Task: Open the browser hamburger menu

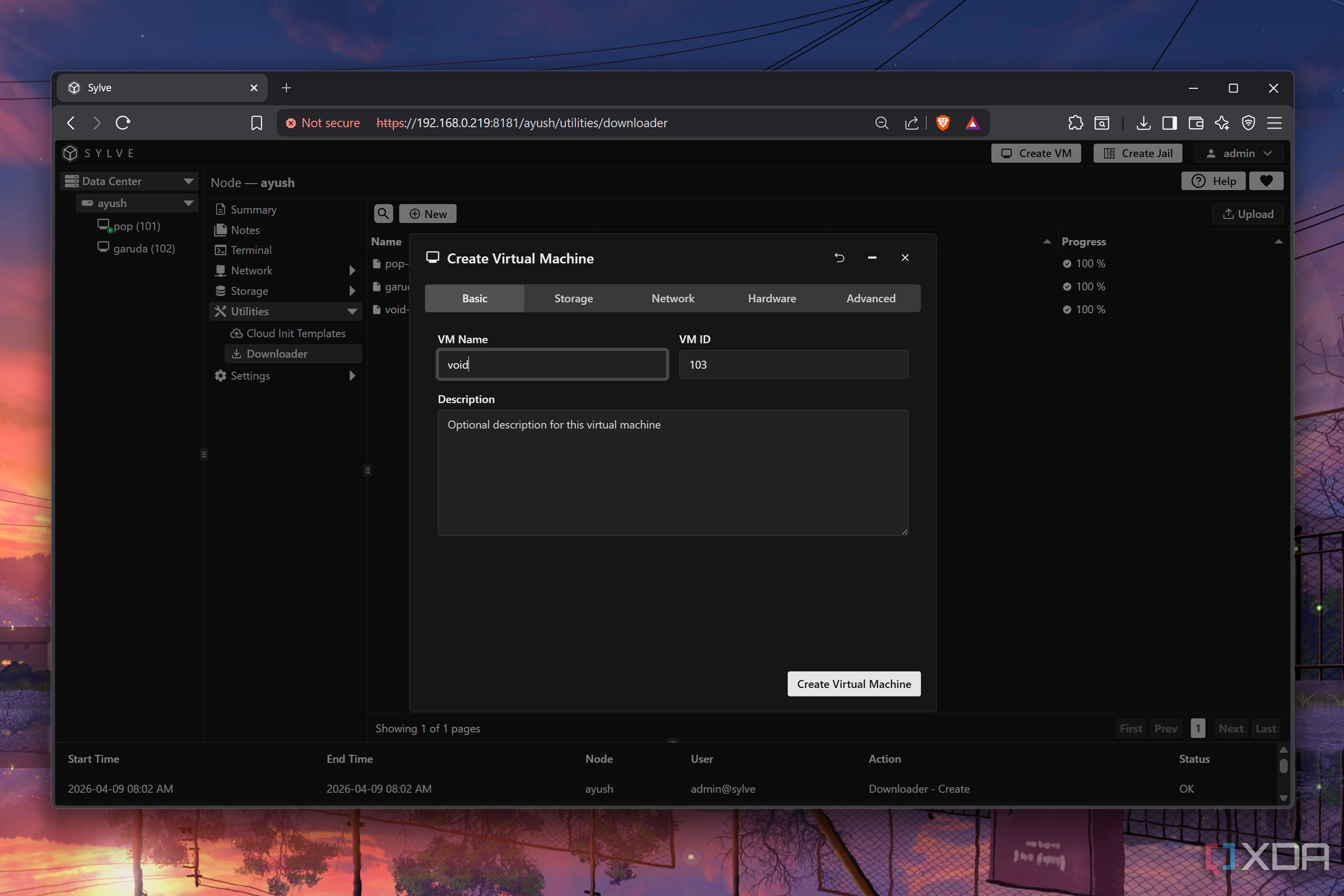Action: click(1274, 123)
